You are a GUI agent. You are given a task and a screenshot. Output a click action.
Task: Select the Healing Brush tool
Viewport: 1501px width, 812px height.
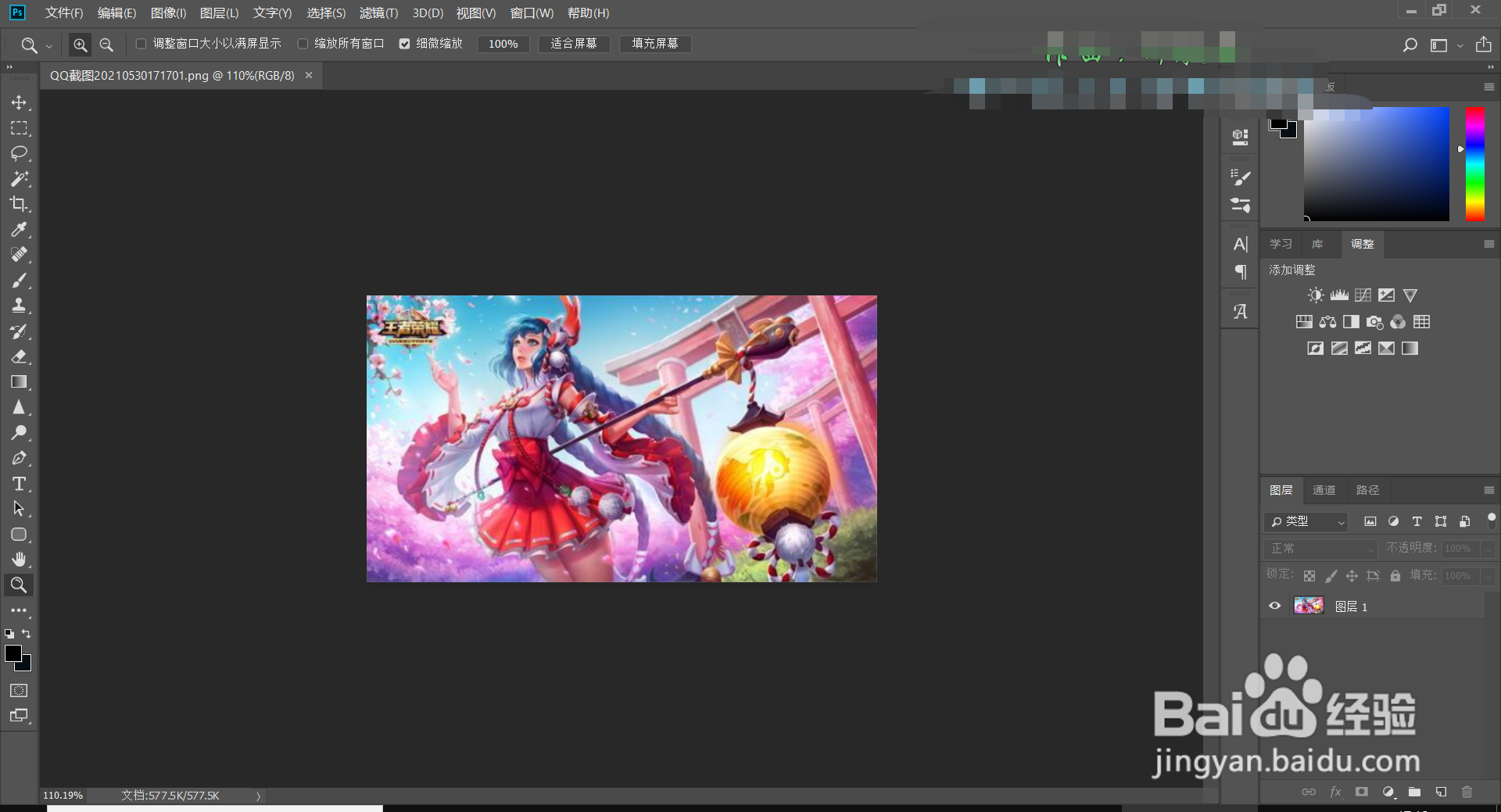coord(19,255)
